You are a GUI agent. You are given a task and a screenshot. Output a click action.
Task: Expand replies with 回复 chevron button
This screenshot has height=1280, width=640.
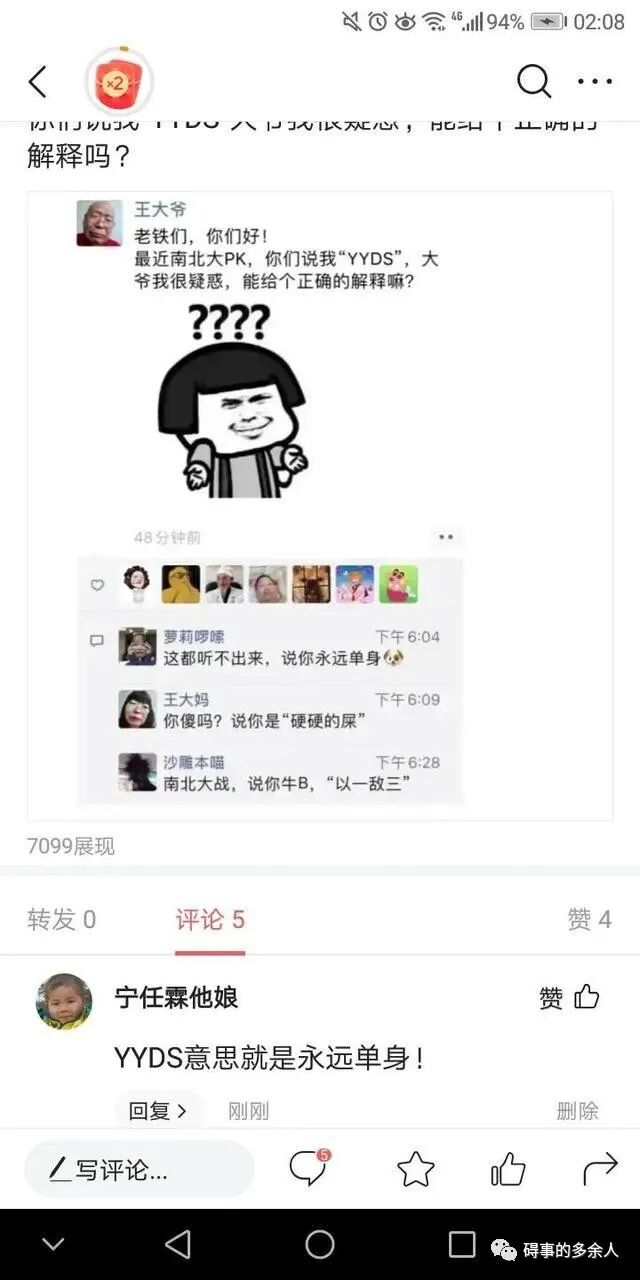[x=158, y=1110]
